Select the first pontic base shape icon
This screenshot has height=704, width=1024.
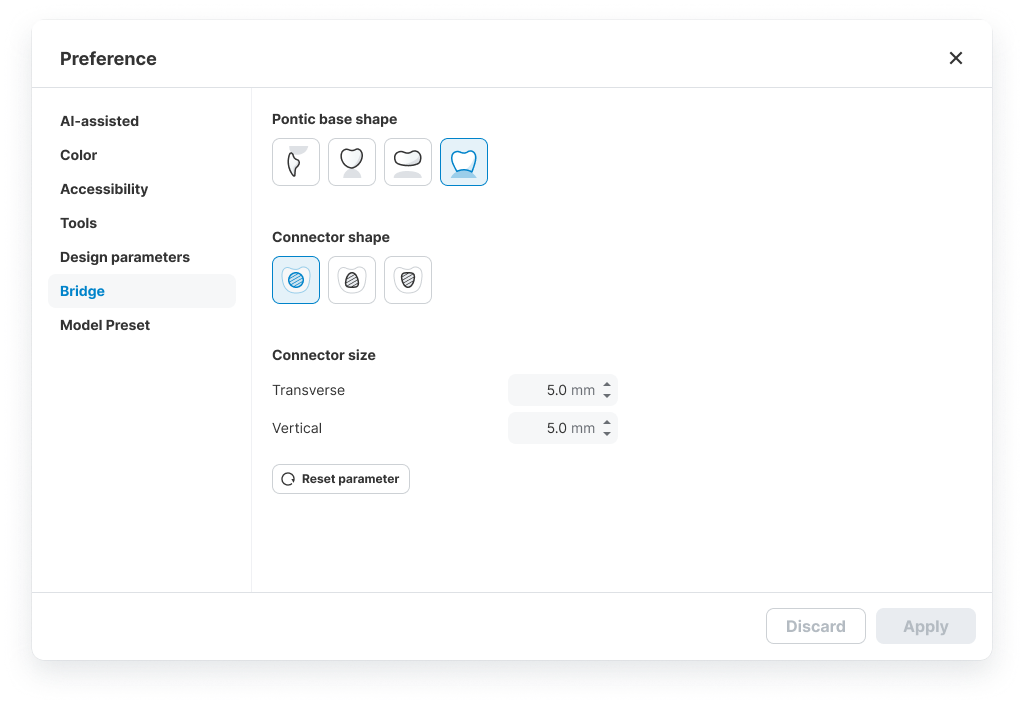click(296, 162)
